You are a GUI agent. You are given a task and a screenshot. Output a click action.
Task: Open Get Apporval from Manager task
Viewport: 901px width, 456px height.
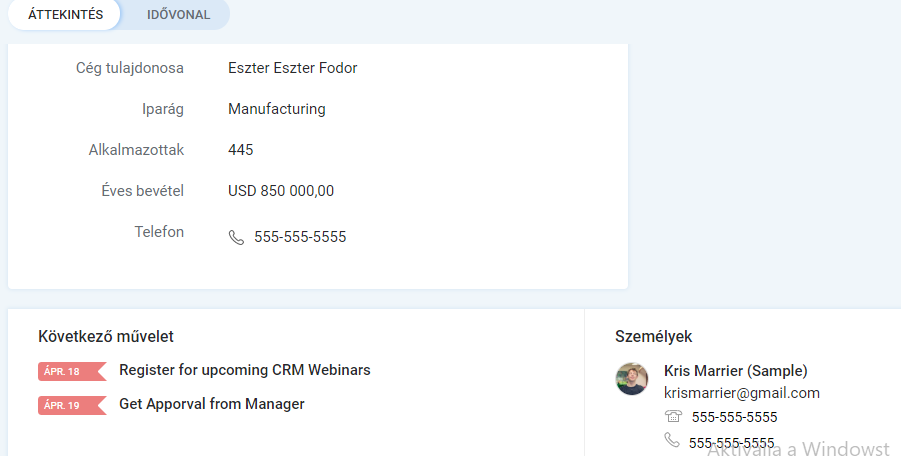(x=211, y=404)
